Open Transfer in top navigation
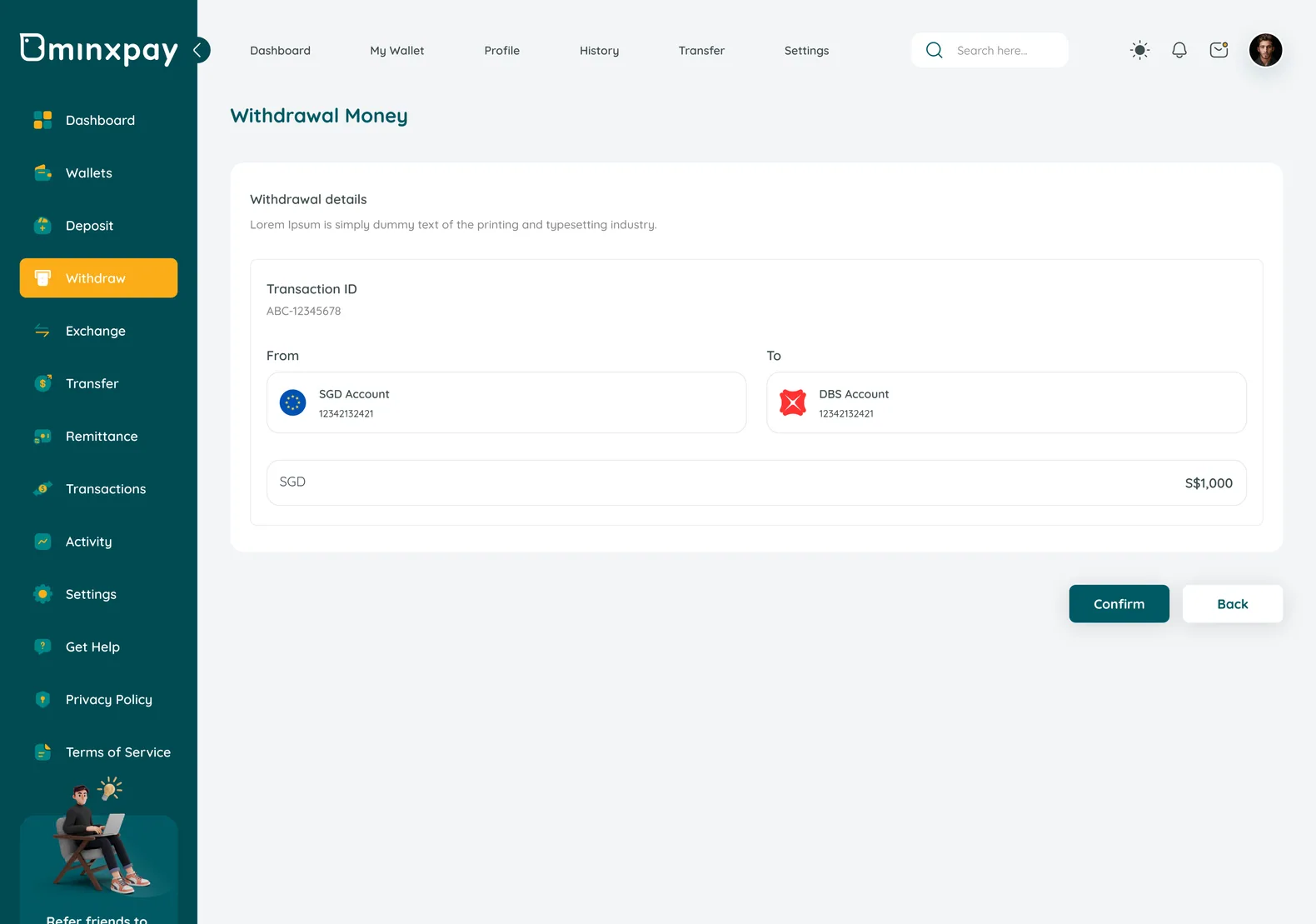Viewport: 1316px width, 924px height. (701, 50)
